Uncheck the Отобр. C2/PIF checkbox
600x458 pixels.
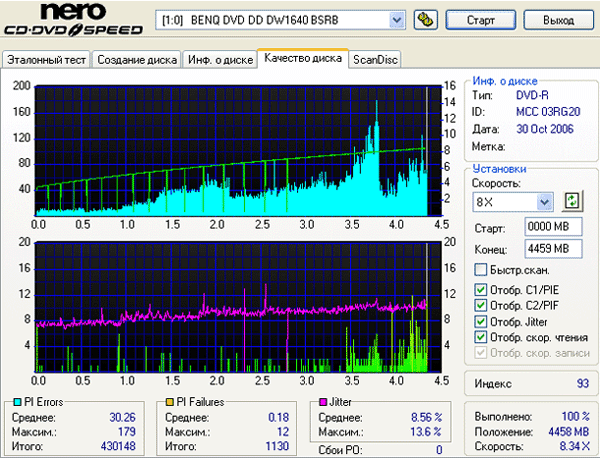point(481,306)
